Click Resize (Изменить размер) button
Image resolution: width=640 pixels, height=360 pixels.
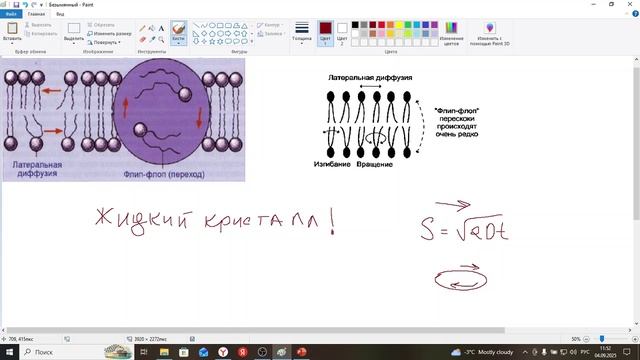109,33
